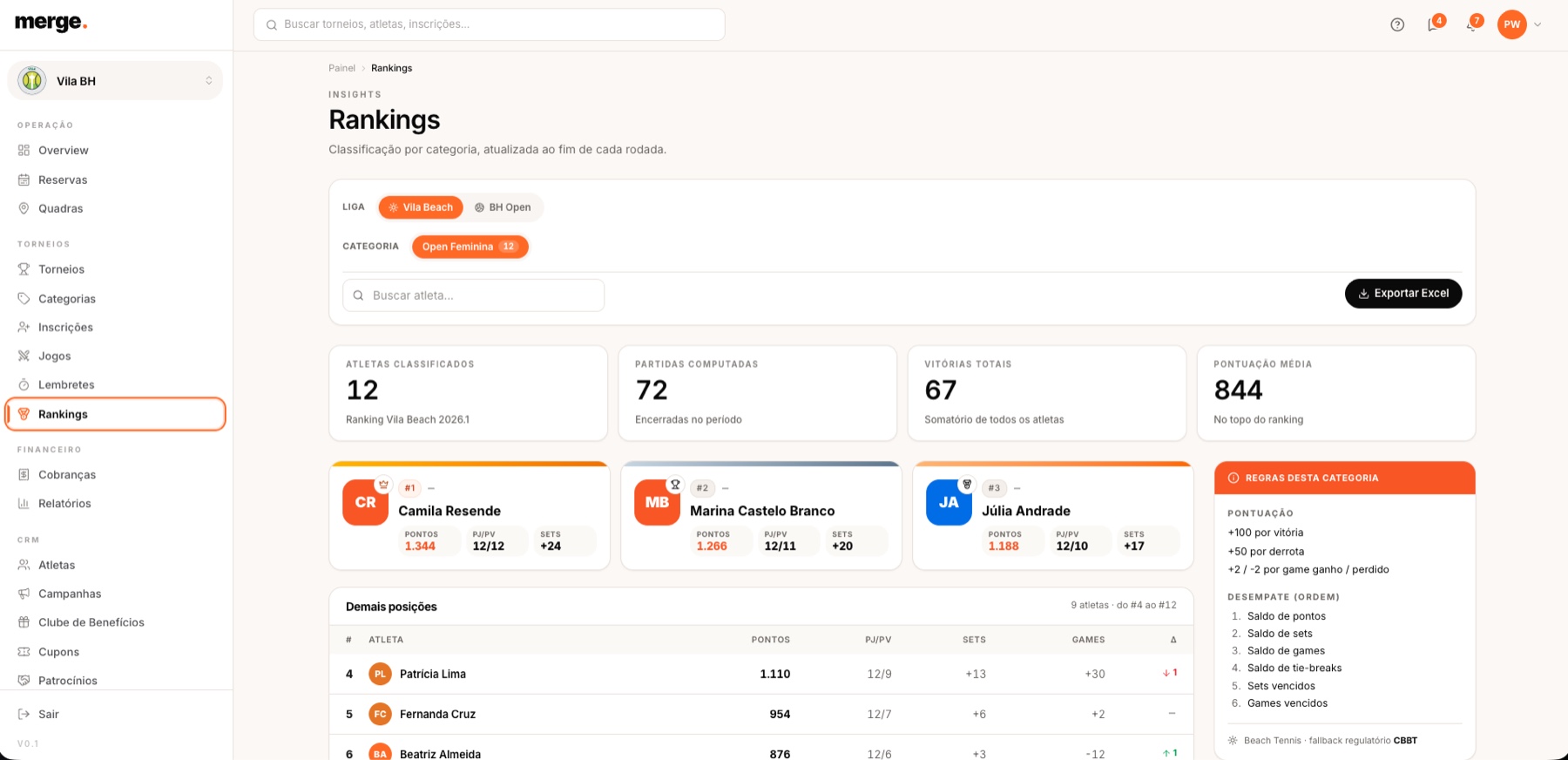Click the Clube de Benefícios gift icon
The height and width of the screenshot is (760, 1568).
24,622
